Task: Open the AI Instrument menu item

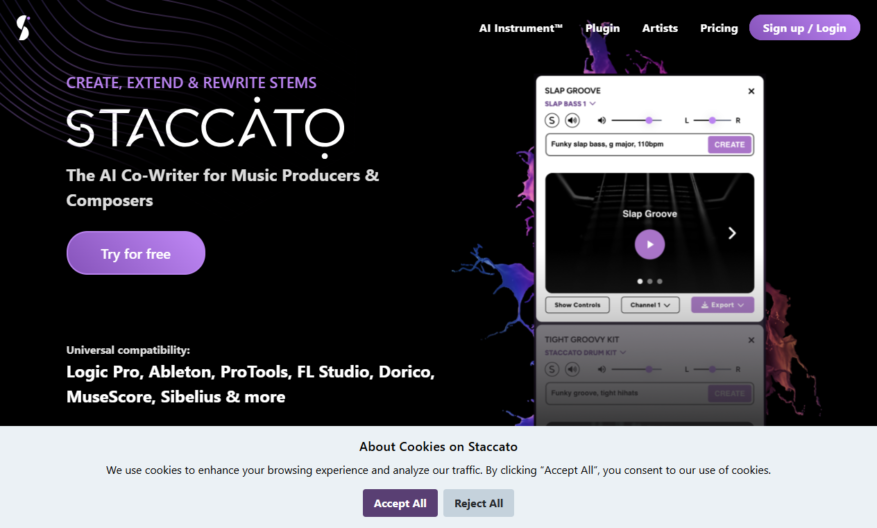Action: [521, 28]
